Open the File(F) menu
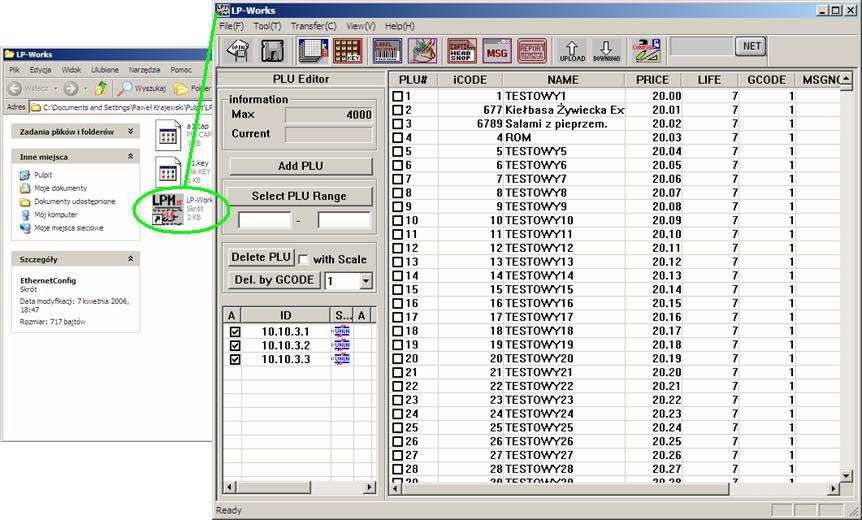This screenshot has height=520, width=862. pyautogui.click(x=231, y=26)
